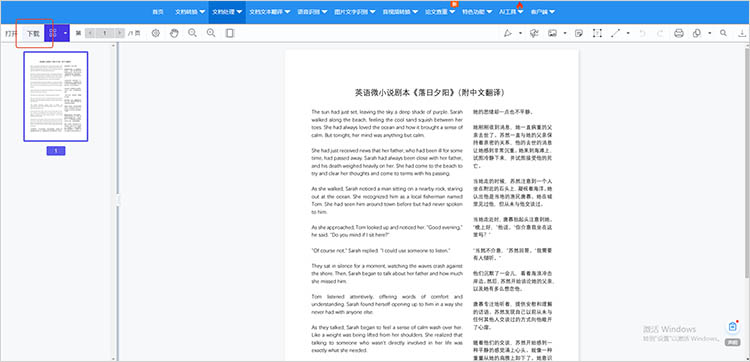
Task: Open the viewer settings gear icon
Action: pyautogui.click(x=155, y=33)
